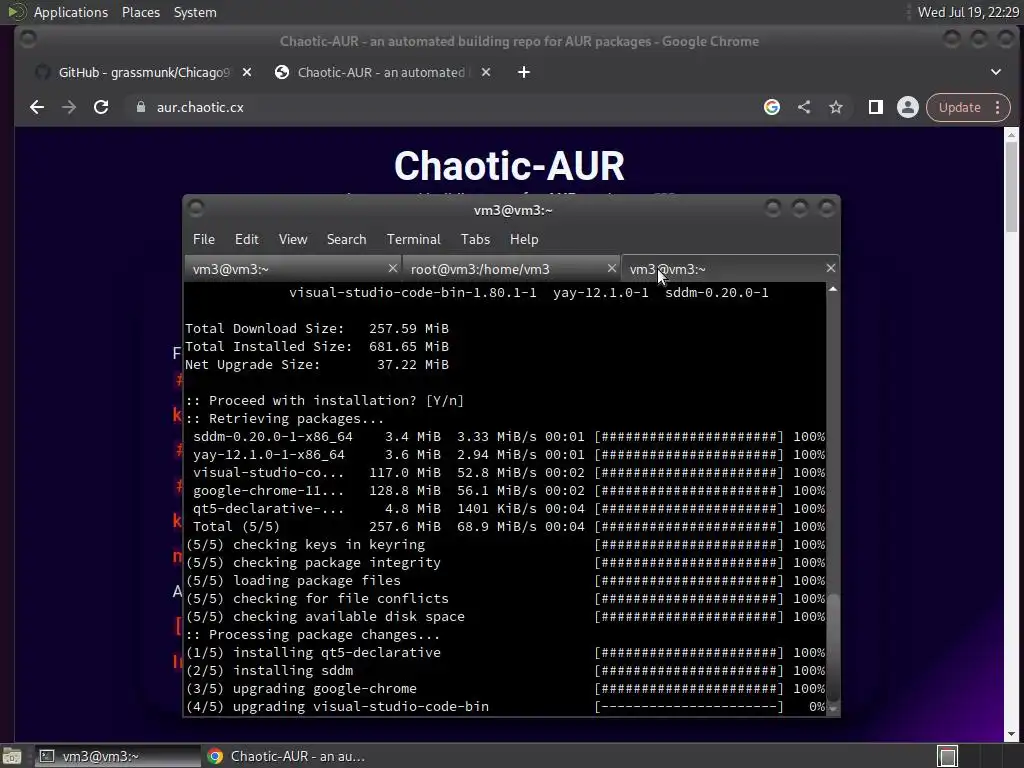This screenshot has height=768, width=1024.
Task: Open the terminal View menu
Action: pos(293,239)
